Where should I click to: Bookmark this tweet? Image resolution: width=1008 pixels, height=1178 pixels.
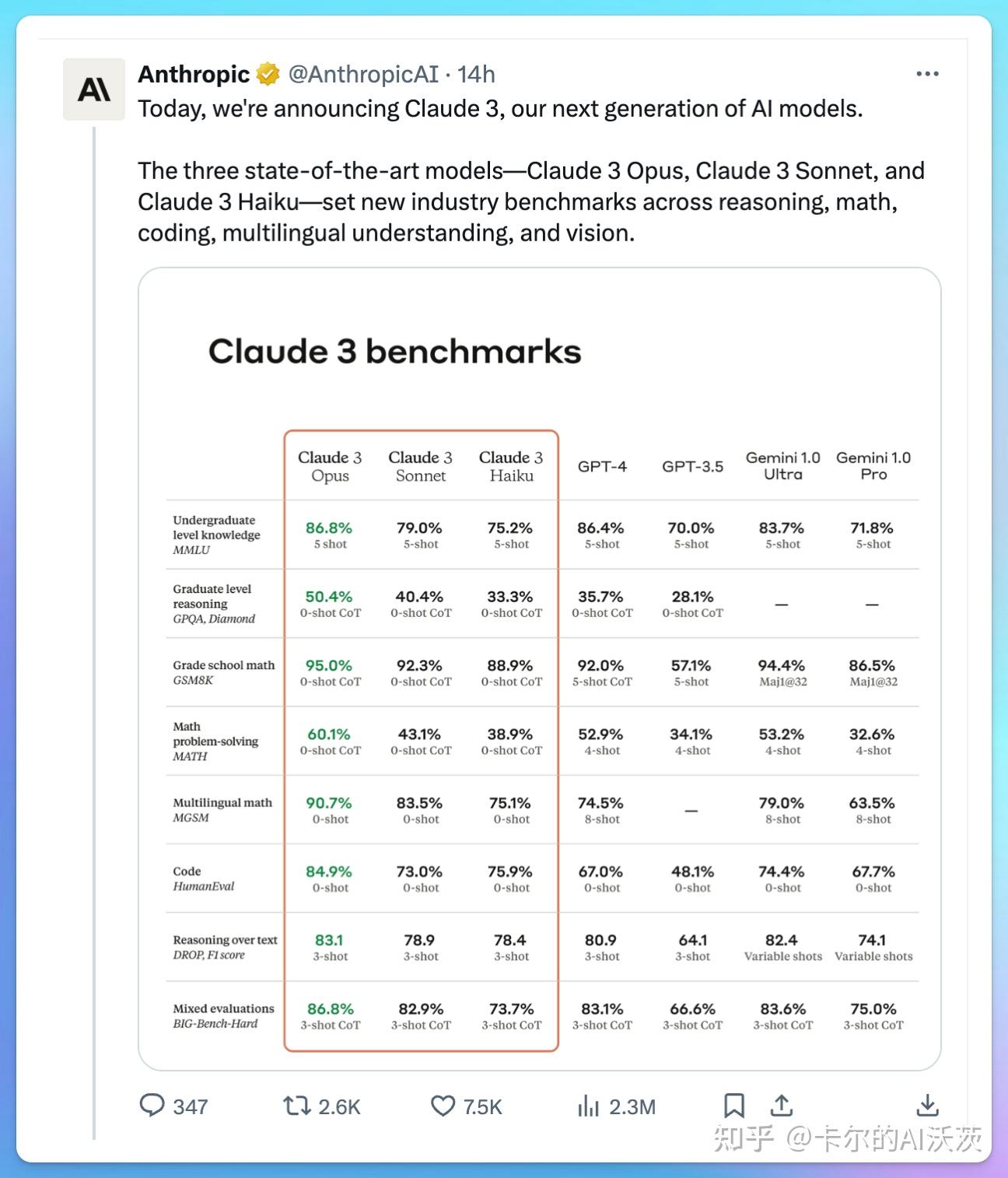733,1106
